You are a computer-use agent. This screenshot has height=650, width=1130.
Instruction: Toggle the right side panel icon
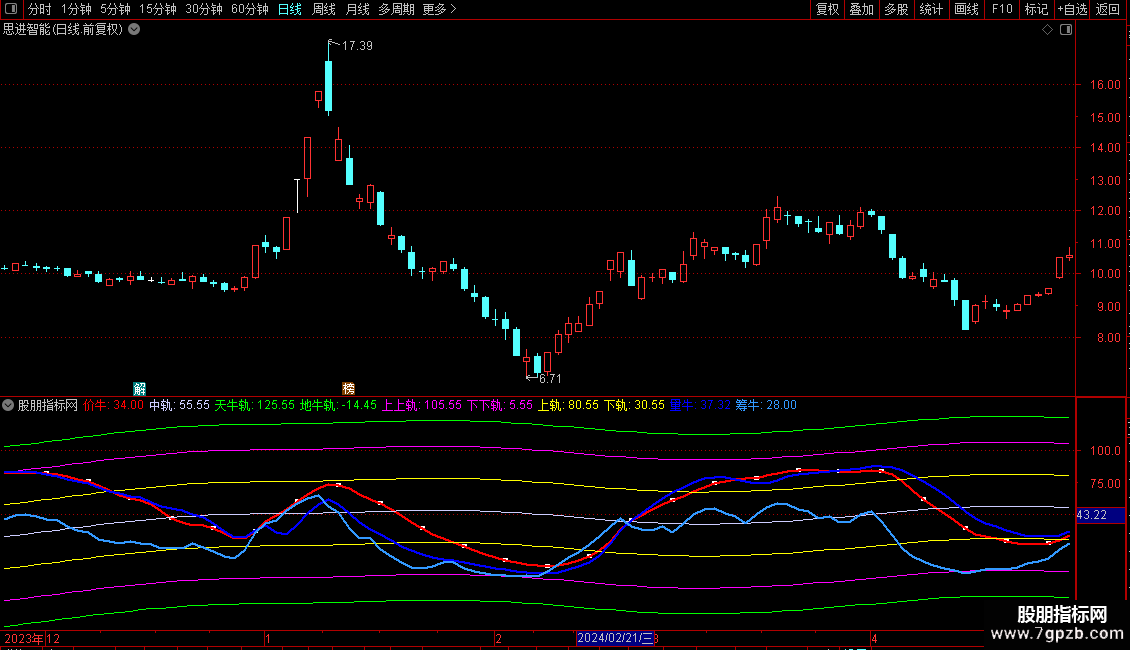click(x=1065, y=30)
